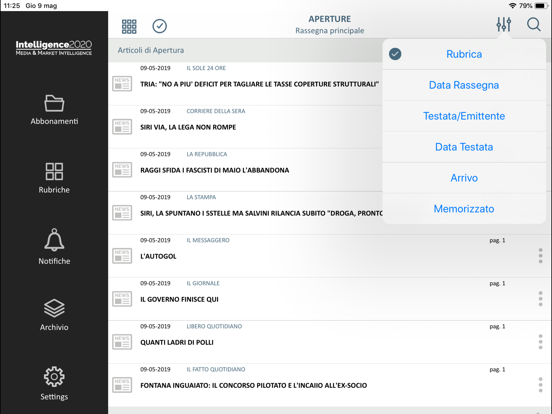
Task: Open article SIRI VIA, LA LEGA NON ROMPE
Action: click(188, 127)
